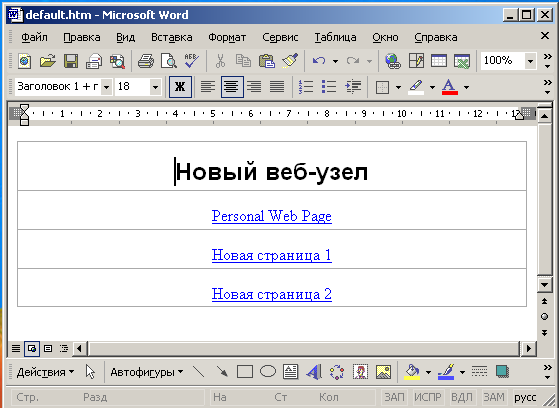Expand border style dropdown arrow
This screenshot has width=559, height=408.
[398, 87]
